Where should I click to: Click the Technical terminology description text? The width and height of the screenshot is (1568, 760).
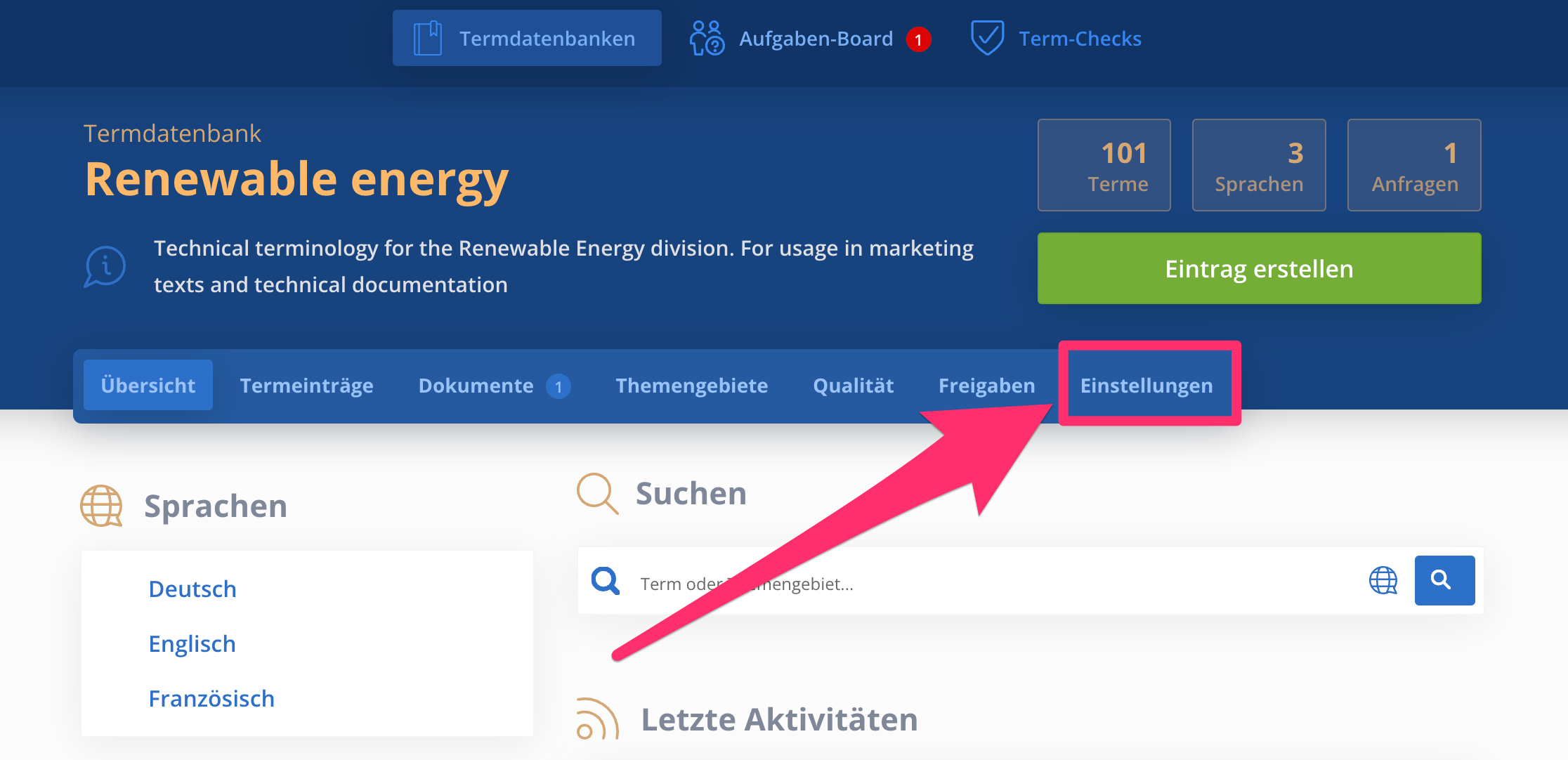pyautogui.click(x=563, y=266)
